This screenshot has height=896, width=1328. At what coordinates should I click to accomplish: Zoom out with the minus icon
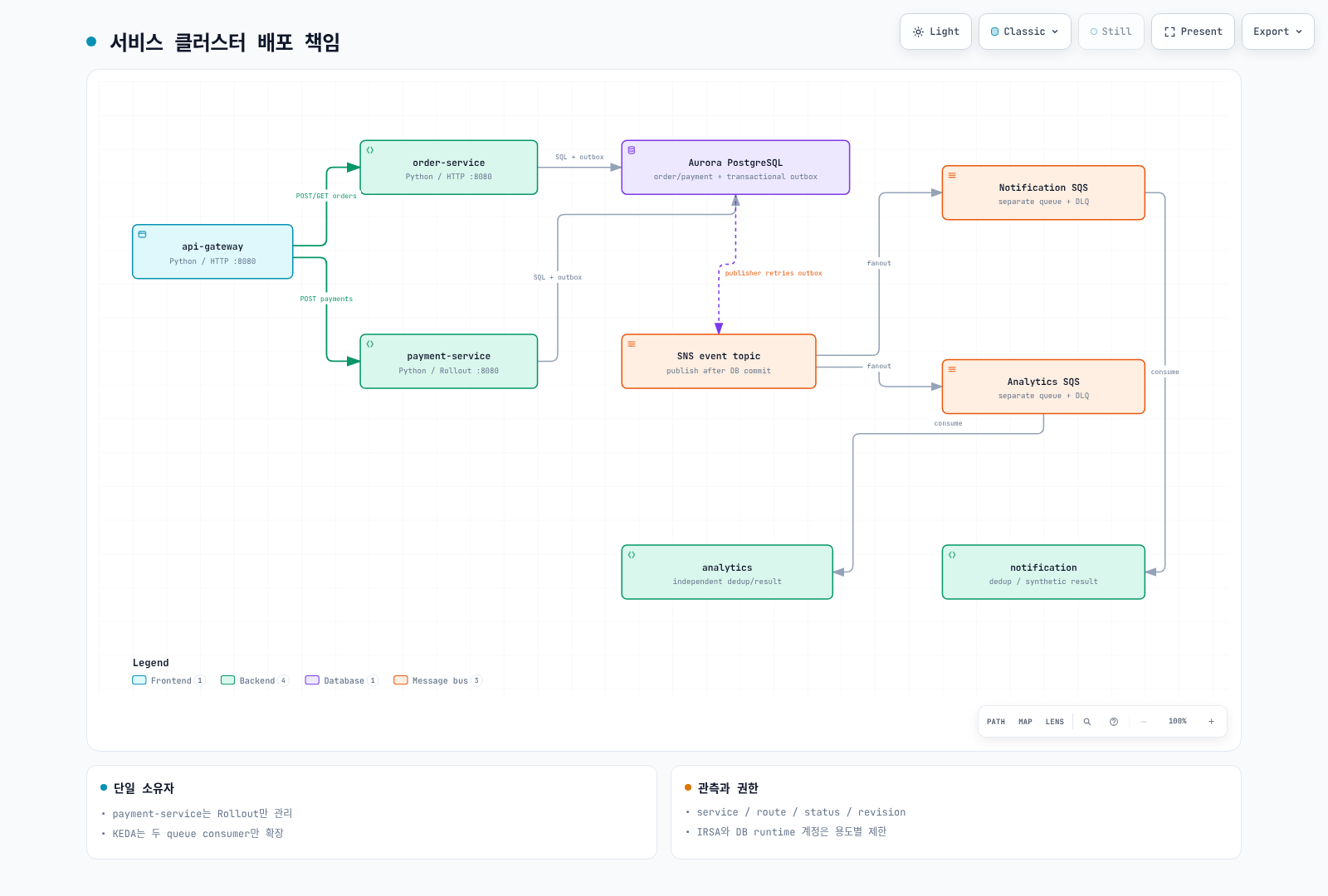pyautogui.click(x=1144, y=722)
